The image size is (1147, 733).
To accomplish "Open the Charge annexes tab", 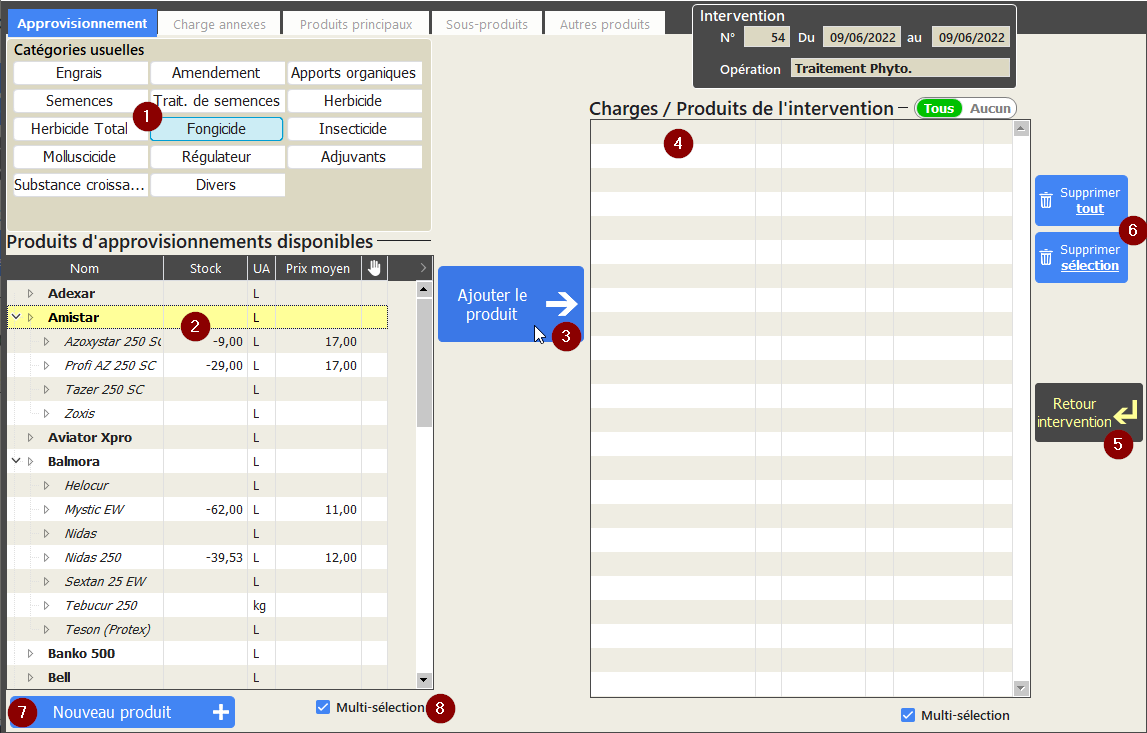I will point(219,24).
